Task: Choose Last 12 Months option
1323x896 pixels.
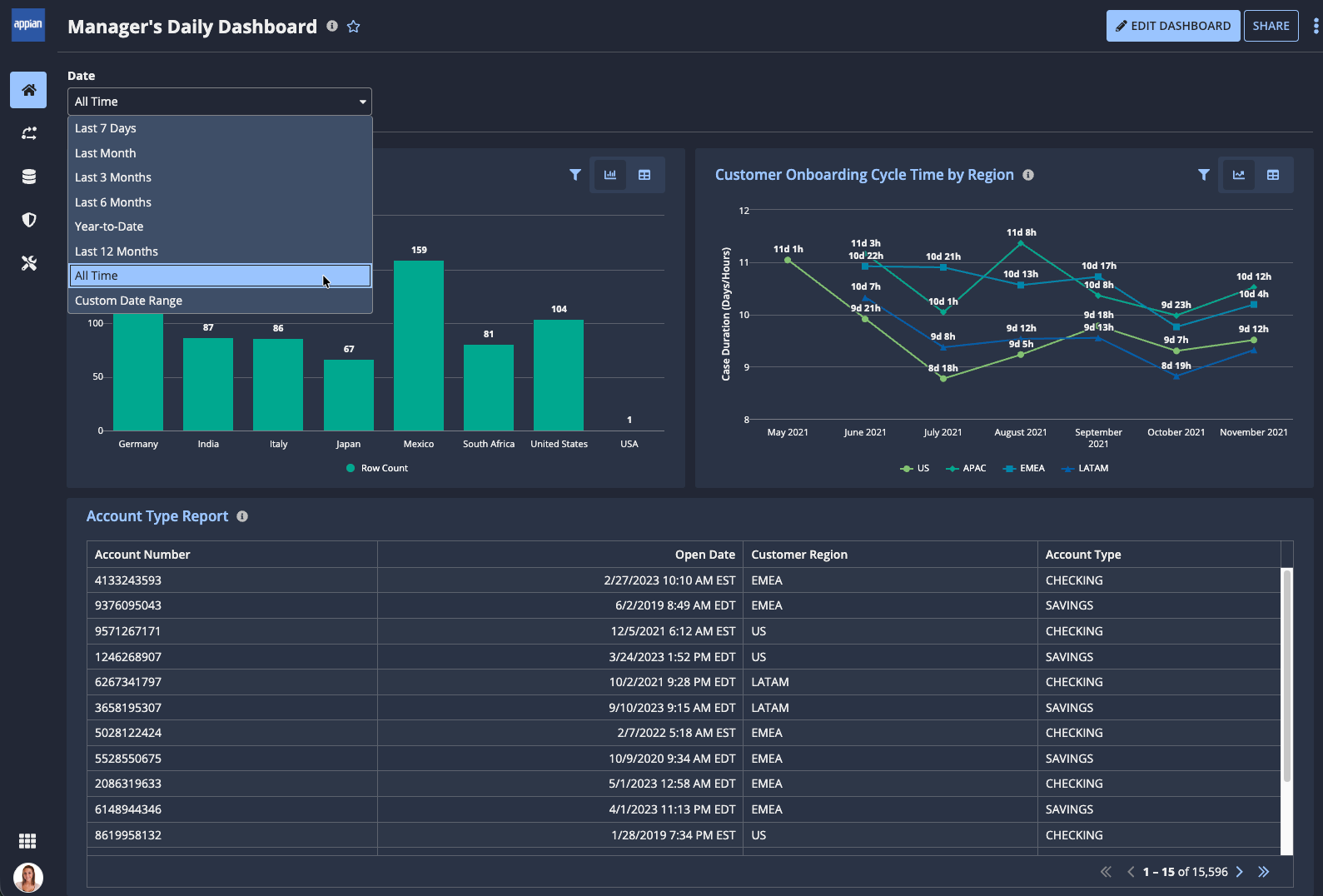Action: [x=220, y=251]
